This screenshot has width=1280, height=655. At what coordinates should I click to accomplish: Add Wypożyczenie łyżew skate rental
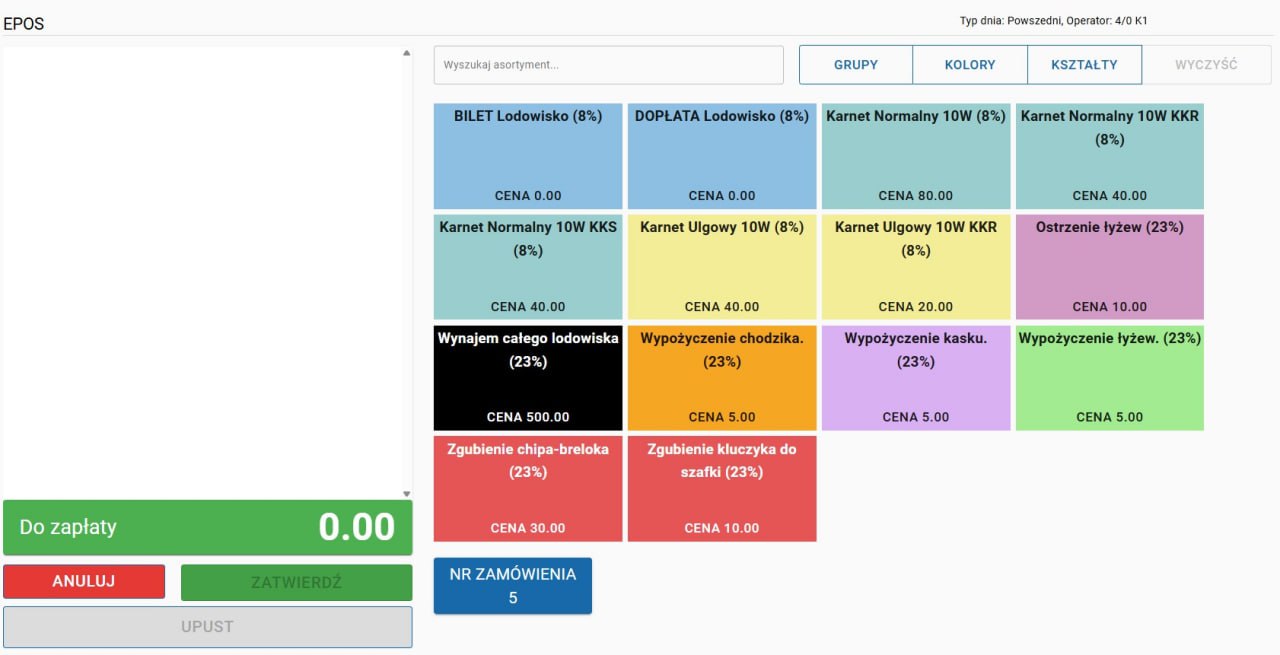point(1109,377)
